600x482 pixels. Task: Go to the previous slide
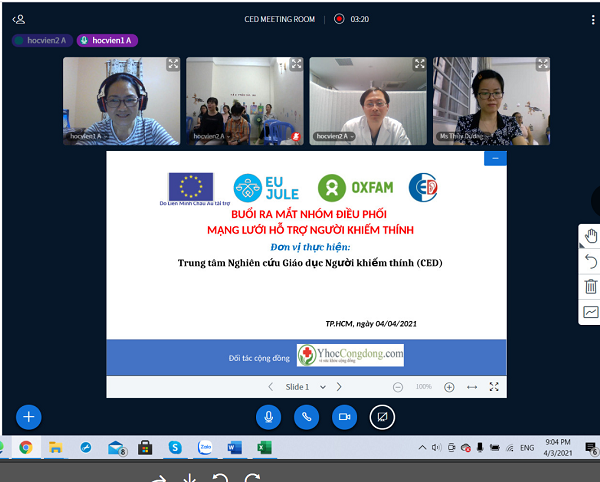click(271, 387)
